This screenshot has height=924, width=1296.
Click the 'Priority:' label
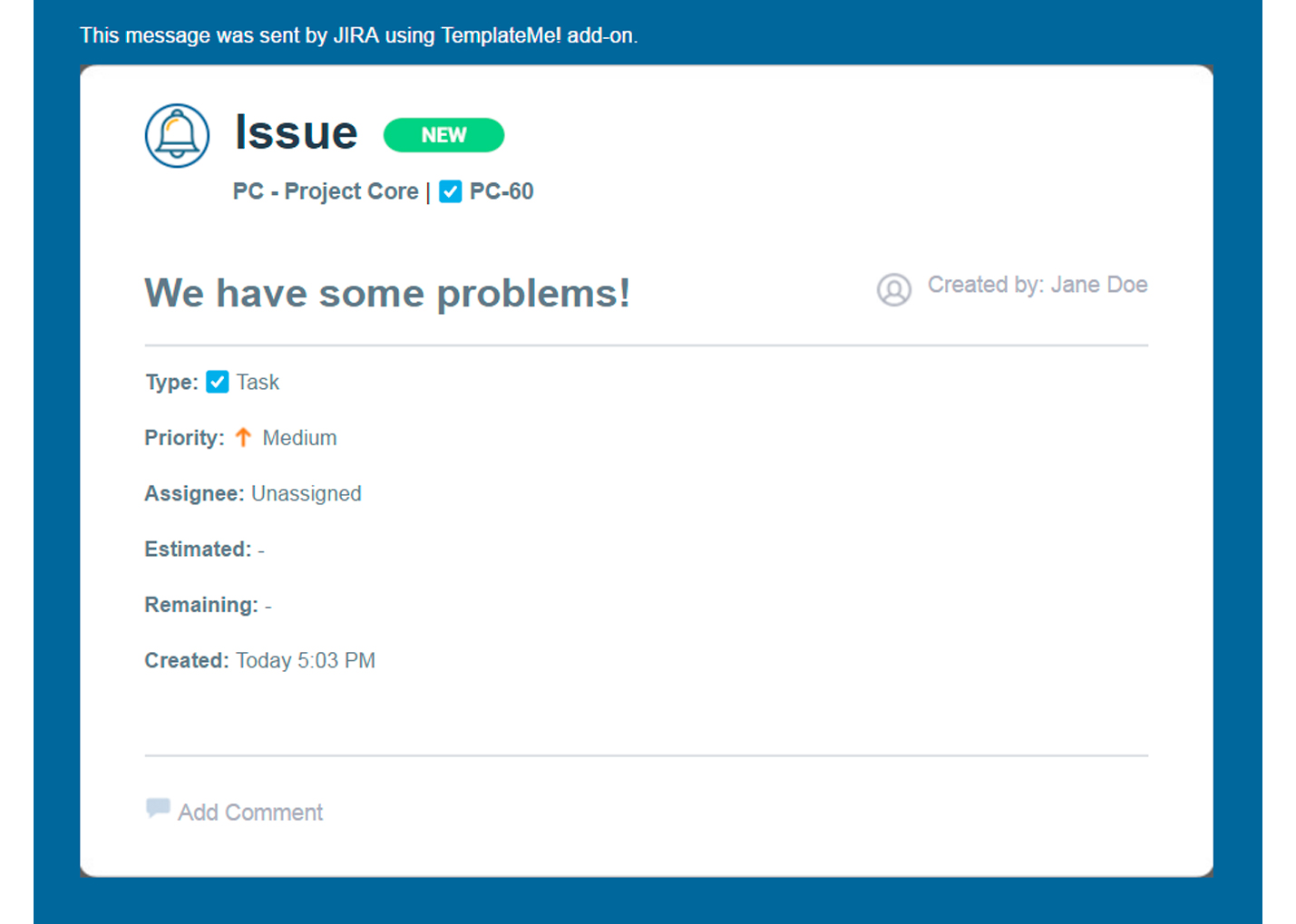click(184, 438)
